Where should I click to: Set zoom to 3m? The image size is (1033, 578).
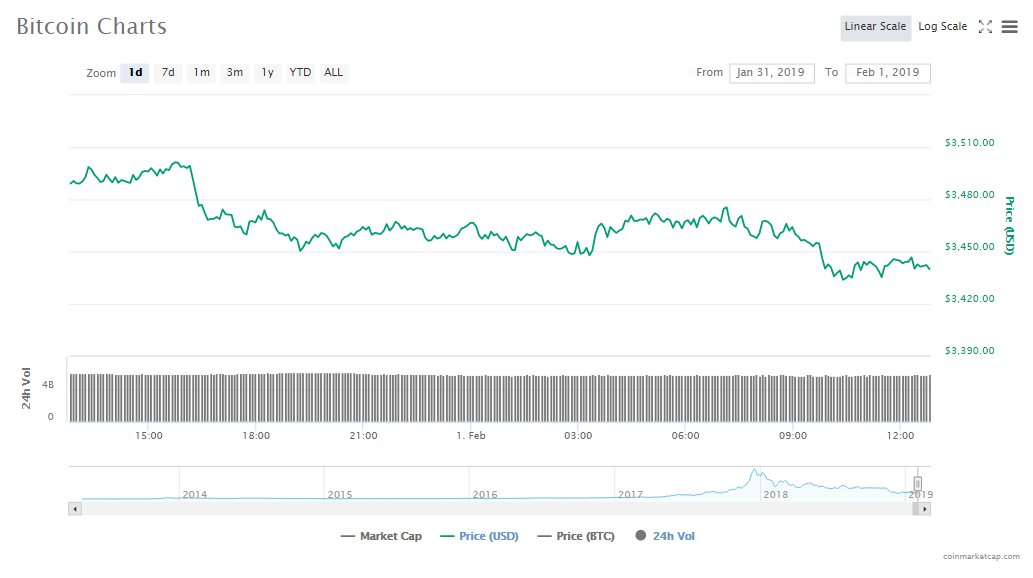point(234,73)
